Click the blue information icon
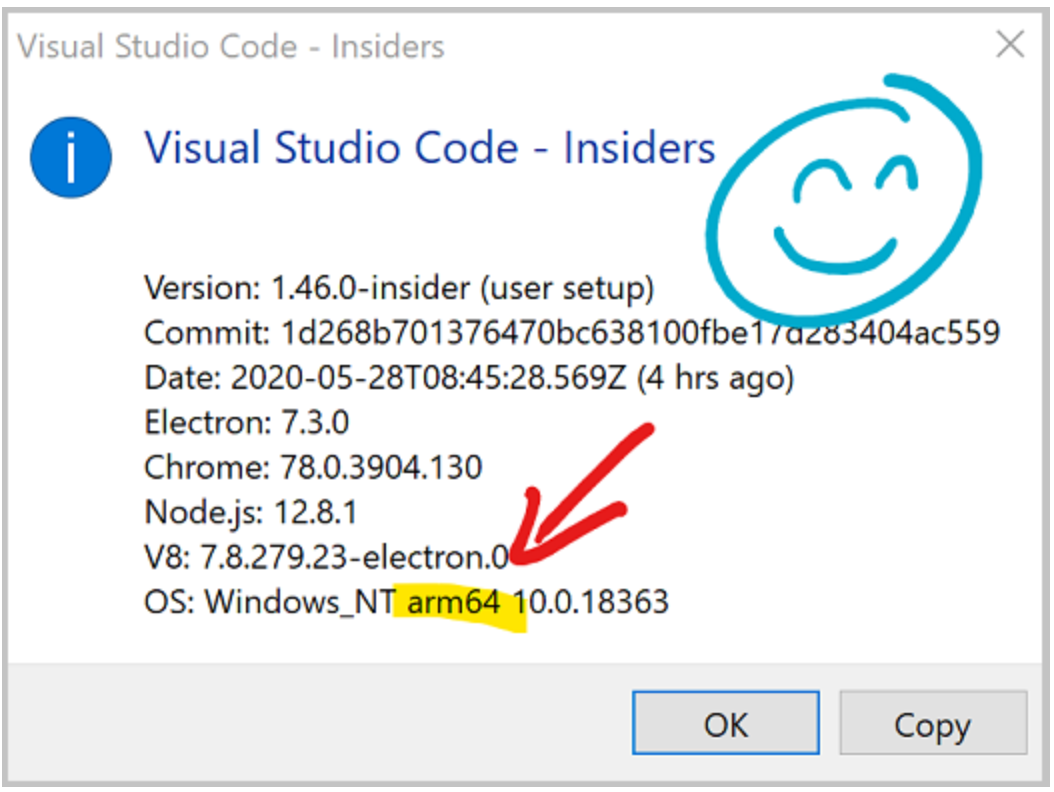Screen dimensions: 1054x792 (x=70, y=159)
